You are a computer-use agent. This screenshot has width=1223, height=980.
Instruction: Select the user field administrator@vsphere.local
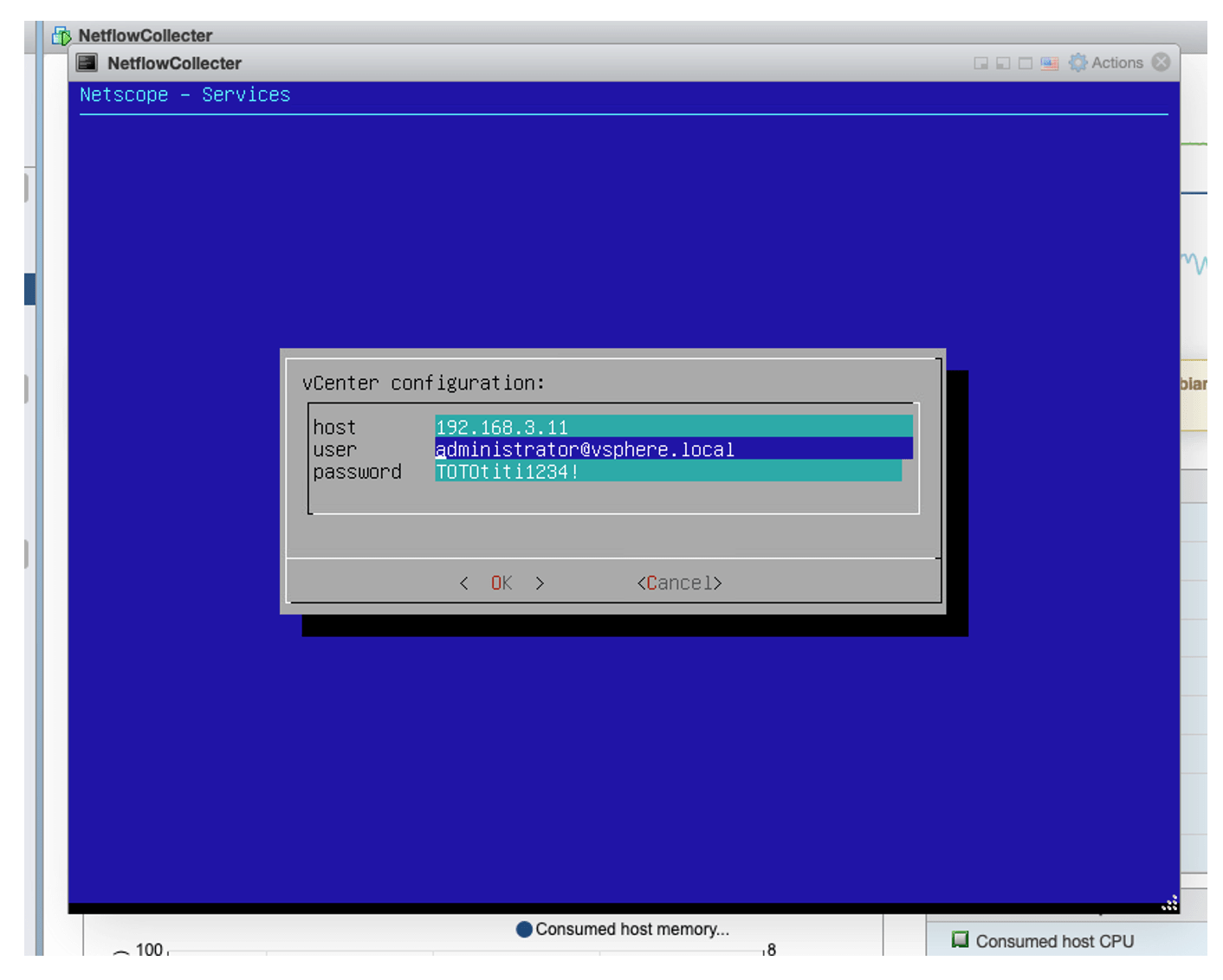673,449
